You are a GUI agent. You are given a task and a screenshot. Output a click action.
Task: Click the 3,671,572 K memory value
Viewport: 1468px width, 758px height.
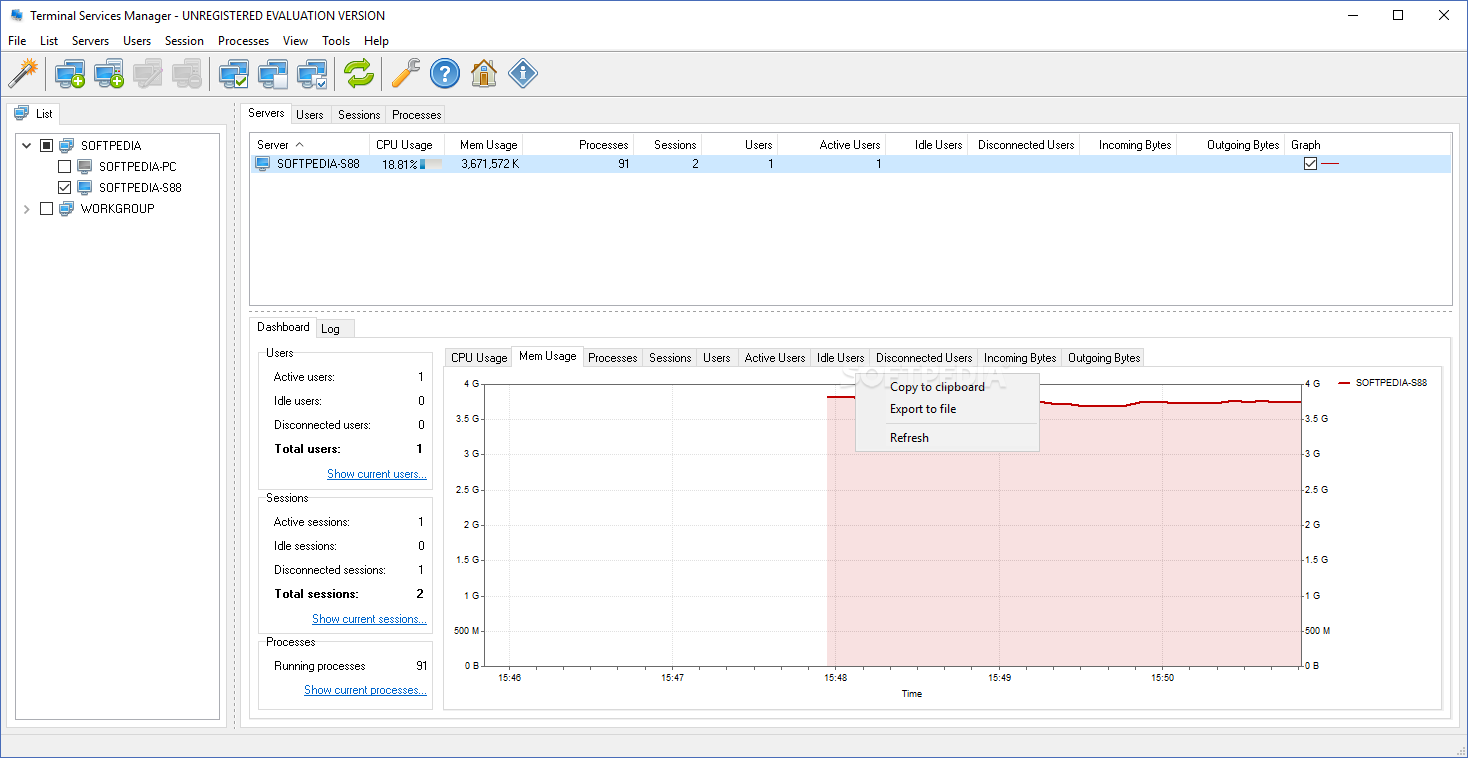coord(490,164)
